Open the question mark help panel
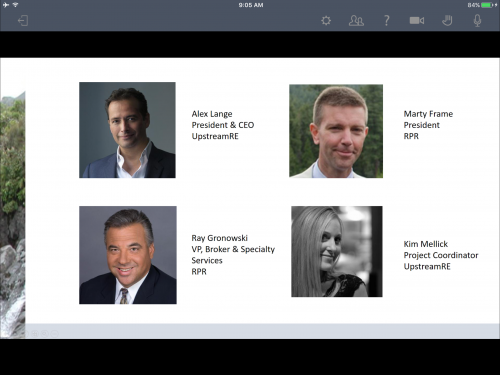Screen dimensions: 500x375 pos(386,21)
